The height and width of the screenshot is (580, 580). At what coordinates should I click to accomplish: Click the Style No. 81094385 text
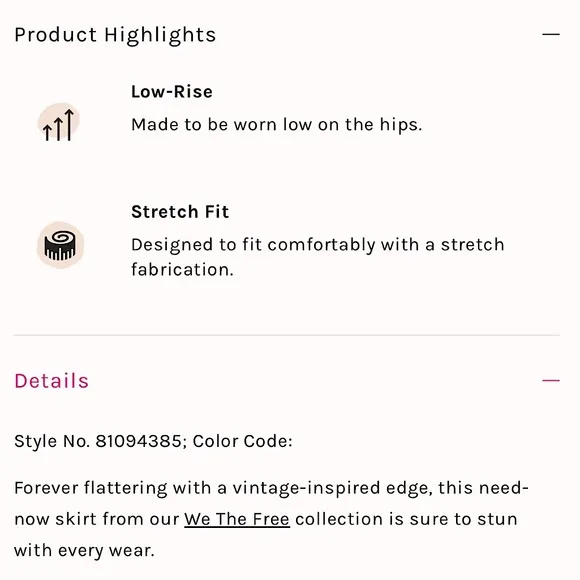(x=100, y=441)
